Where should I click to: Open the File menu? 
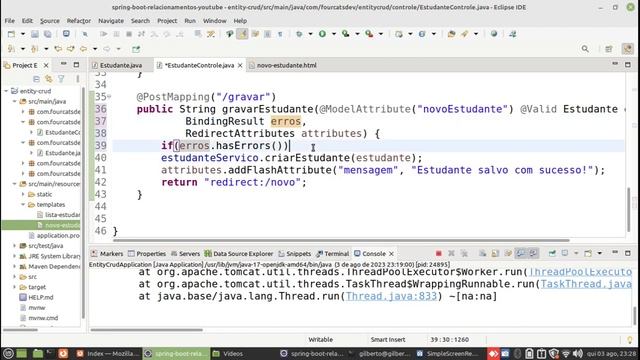(9, 21)
